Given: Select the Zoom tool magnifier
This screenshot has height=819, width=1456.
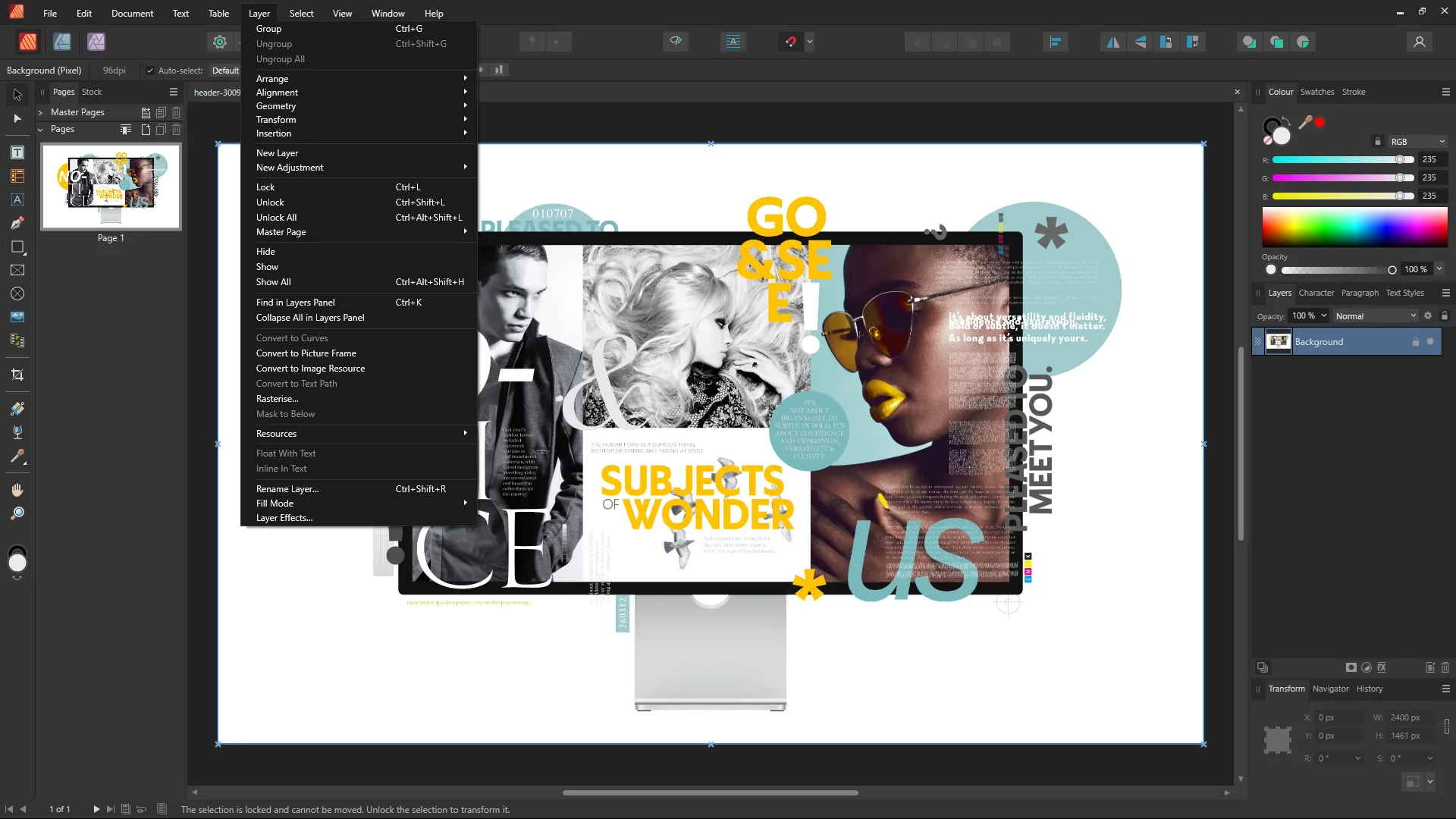Looking at the screenshot, I should pyautogui.click(x=17, y=513).
